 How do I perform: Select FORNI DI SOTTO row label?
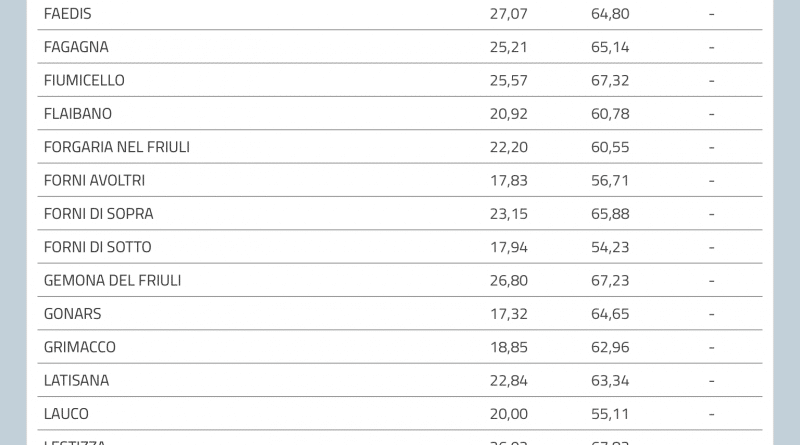(x=97, y=247)
